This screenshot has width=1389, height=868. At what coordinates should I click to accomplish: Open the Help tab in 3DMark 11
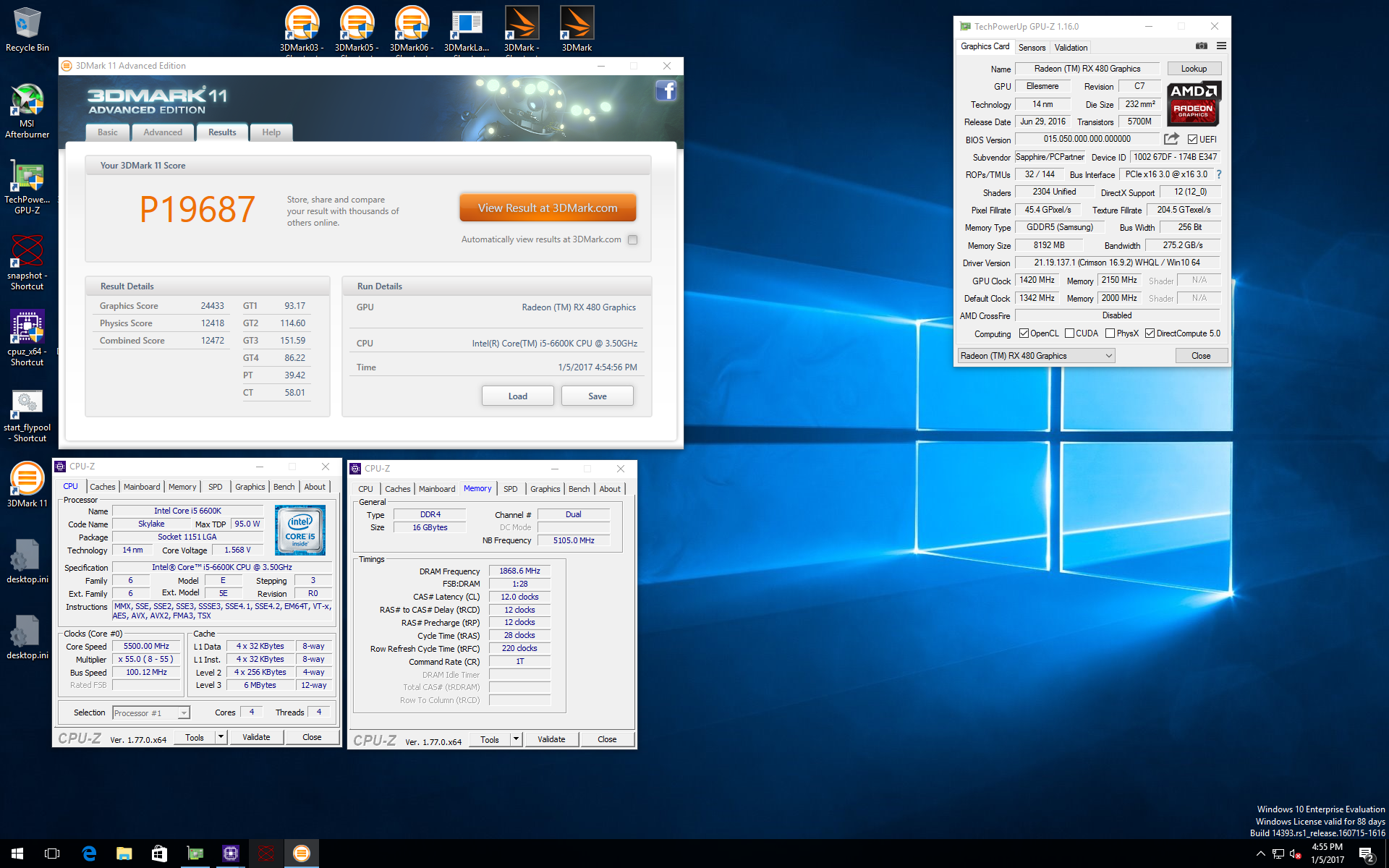tap(271, 132)
